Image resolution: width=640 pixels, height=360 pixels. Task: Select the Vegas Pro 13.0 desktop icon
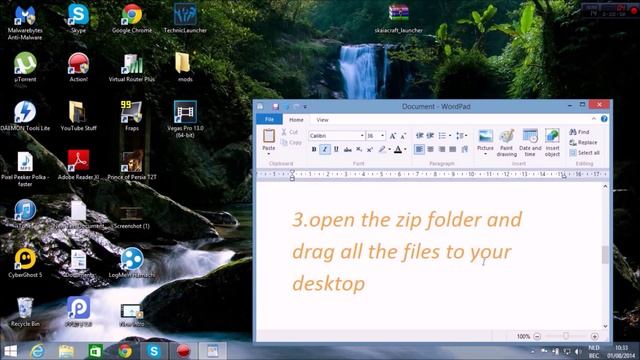tap(185, 119)
